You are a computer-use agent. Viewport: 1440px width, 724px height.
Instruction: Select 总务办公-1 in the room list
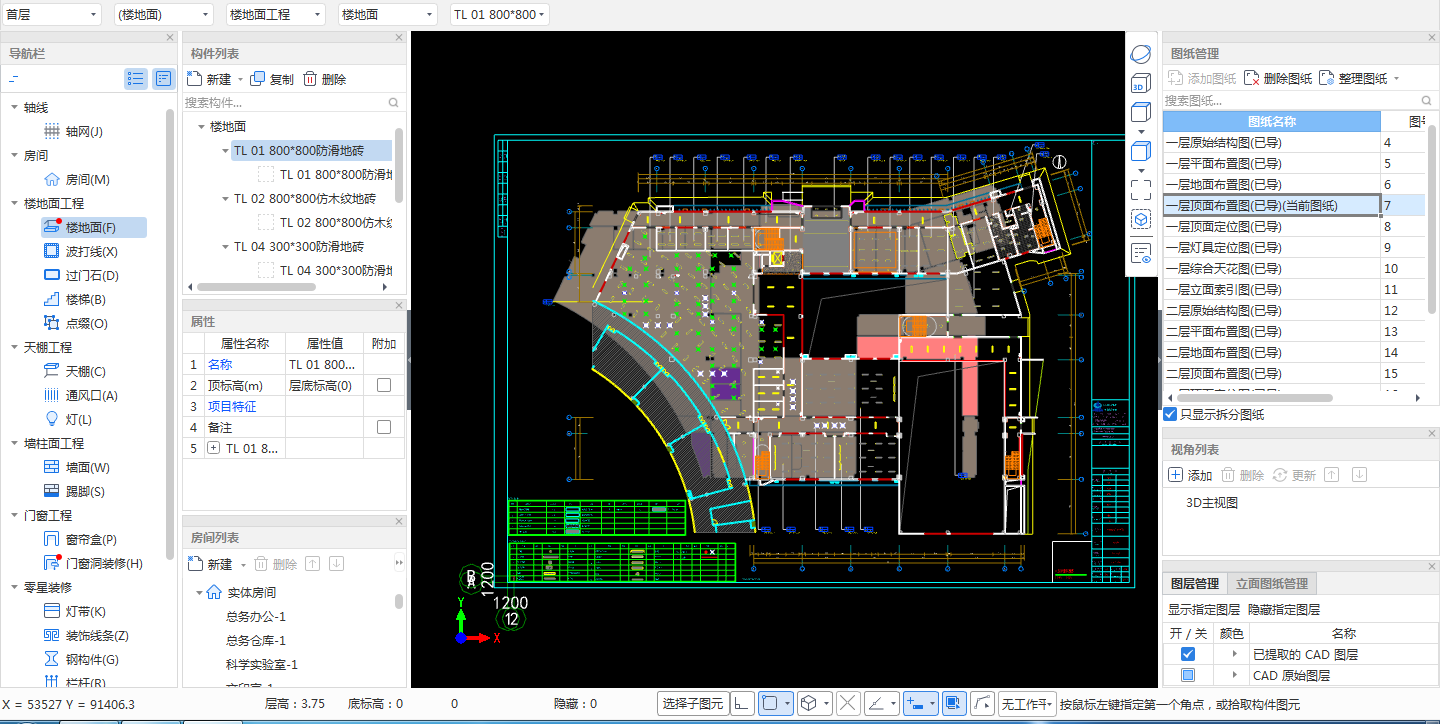pos(256,616)
